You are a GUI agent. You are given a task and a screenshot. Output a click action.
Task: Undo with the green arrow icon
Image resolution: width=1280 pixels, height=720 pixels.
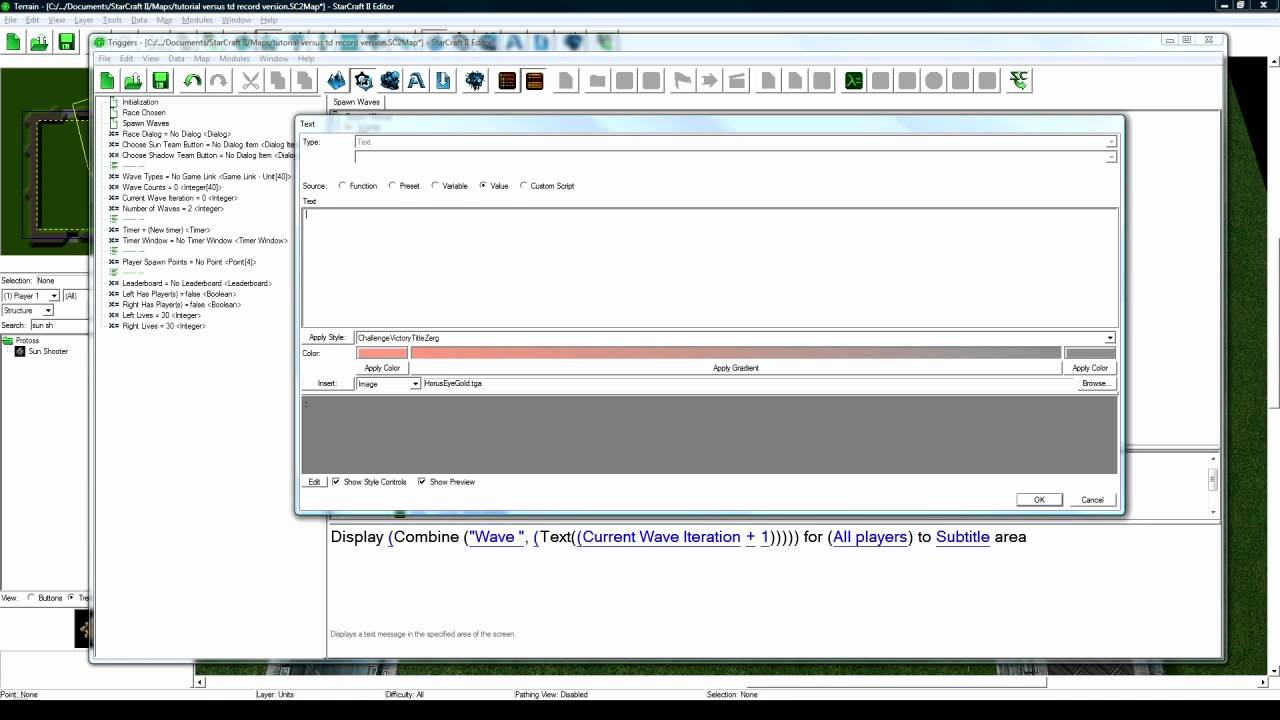[191, 81]
